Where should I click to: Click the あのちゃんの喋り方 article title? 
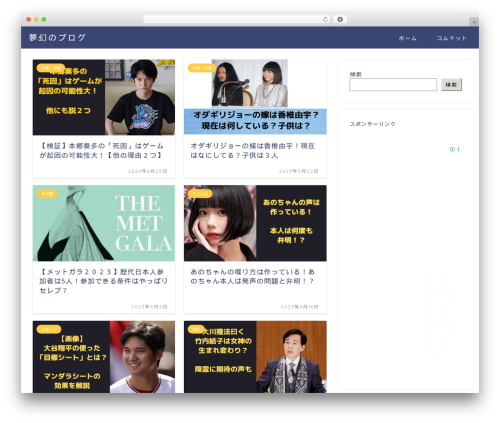click(252, 276)
